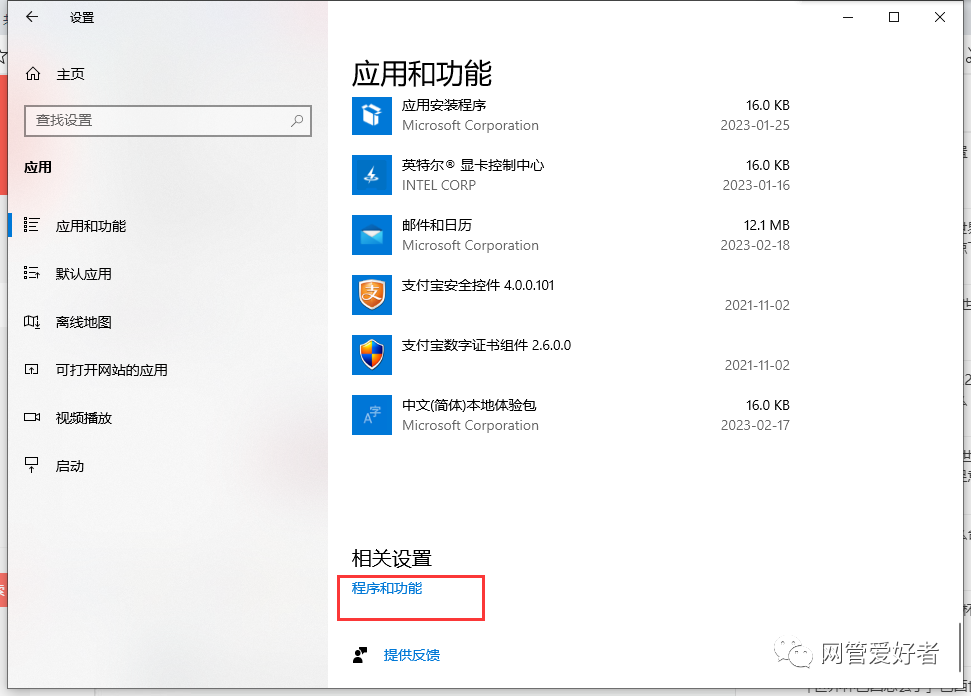Click the search magnifier icon
The image size is (971, 696).
tap(297, 120)
